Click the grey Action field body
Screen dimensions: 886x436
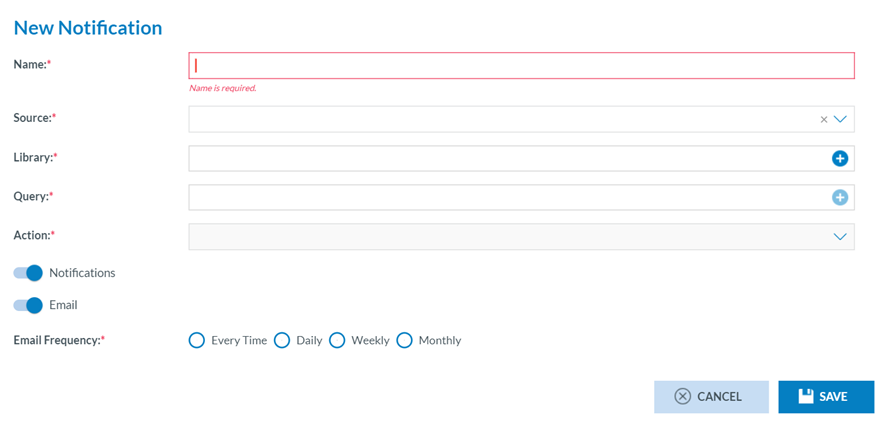point(500,237)
